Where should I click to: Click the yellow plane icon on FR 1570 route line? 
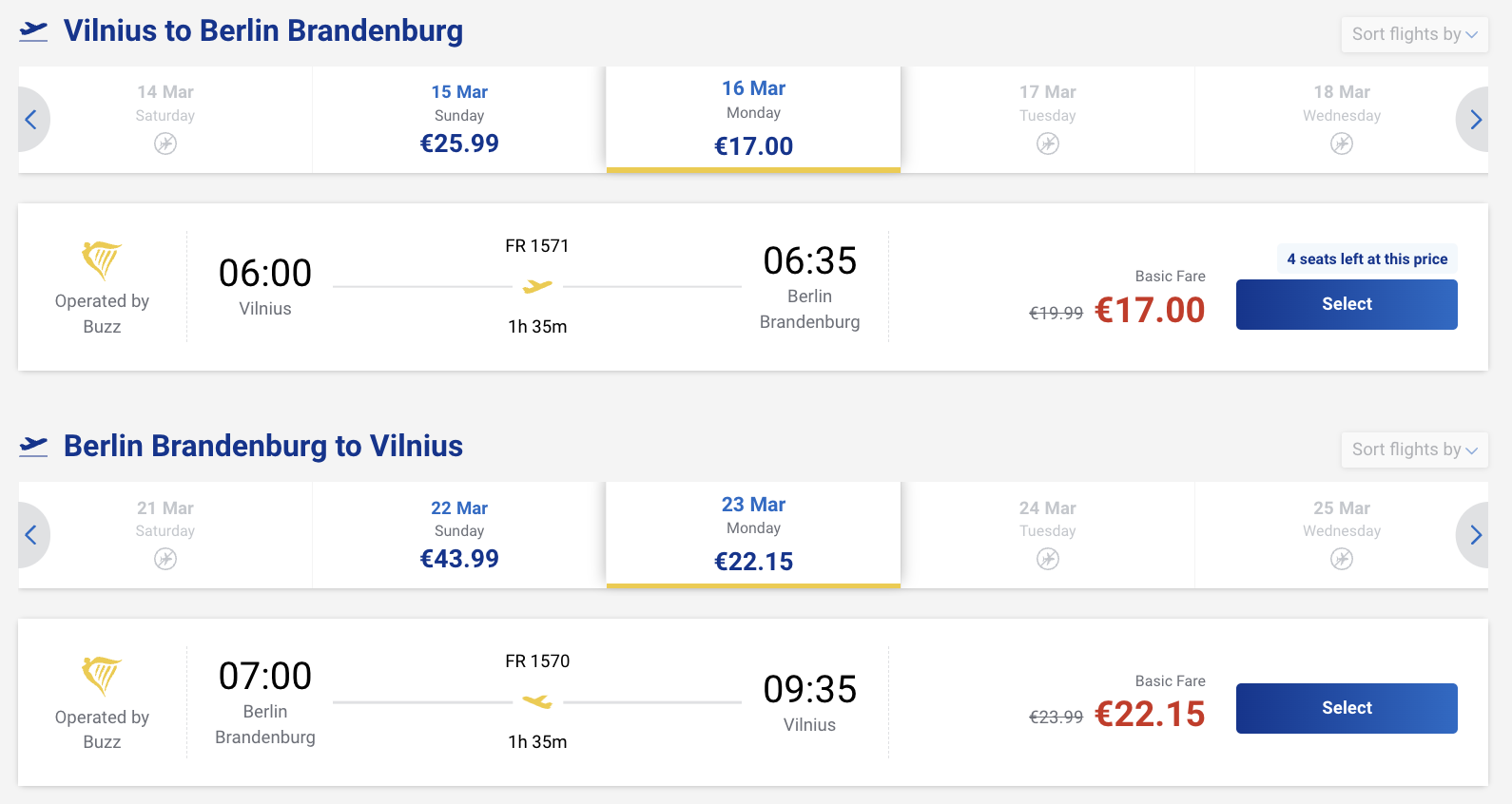click(x=537, y=701)
